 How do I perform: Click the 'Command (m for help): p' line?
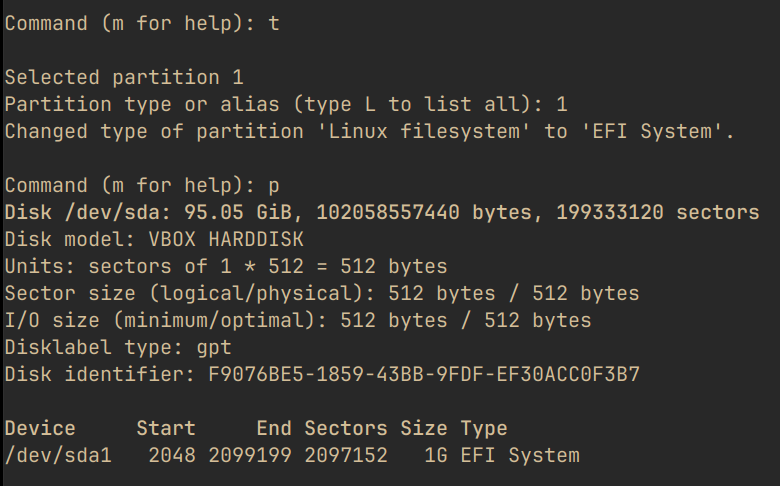tap(142, 185)
